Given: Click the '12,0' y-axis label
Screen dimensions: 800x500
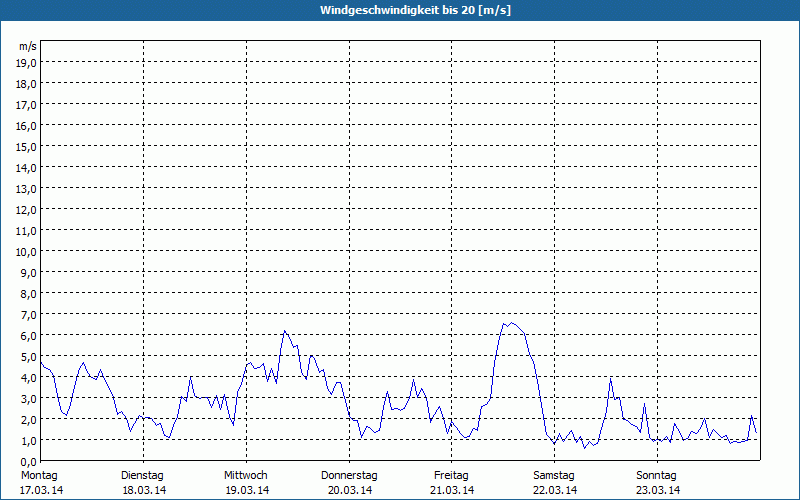Looking at the screenshot, I should (26, 210).
